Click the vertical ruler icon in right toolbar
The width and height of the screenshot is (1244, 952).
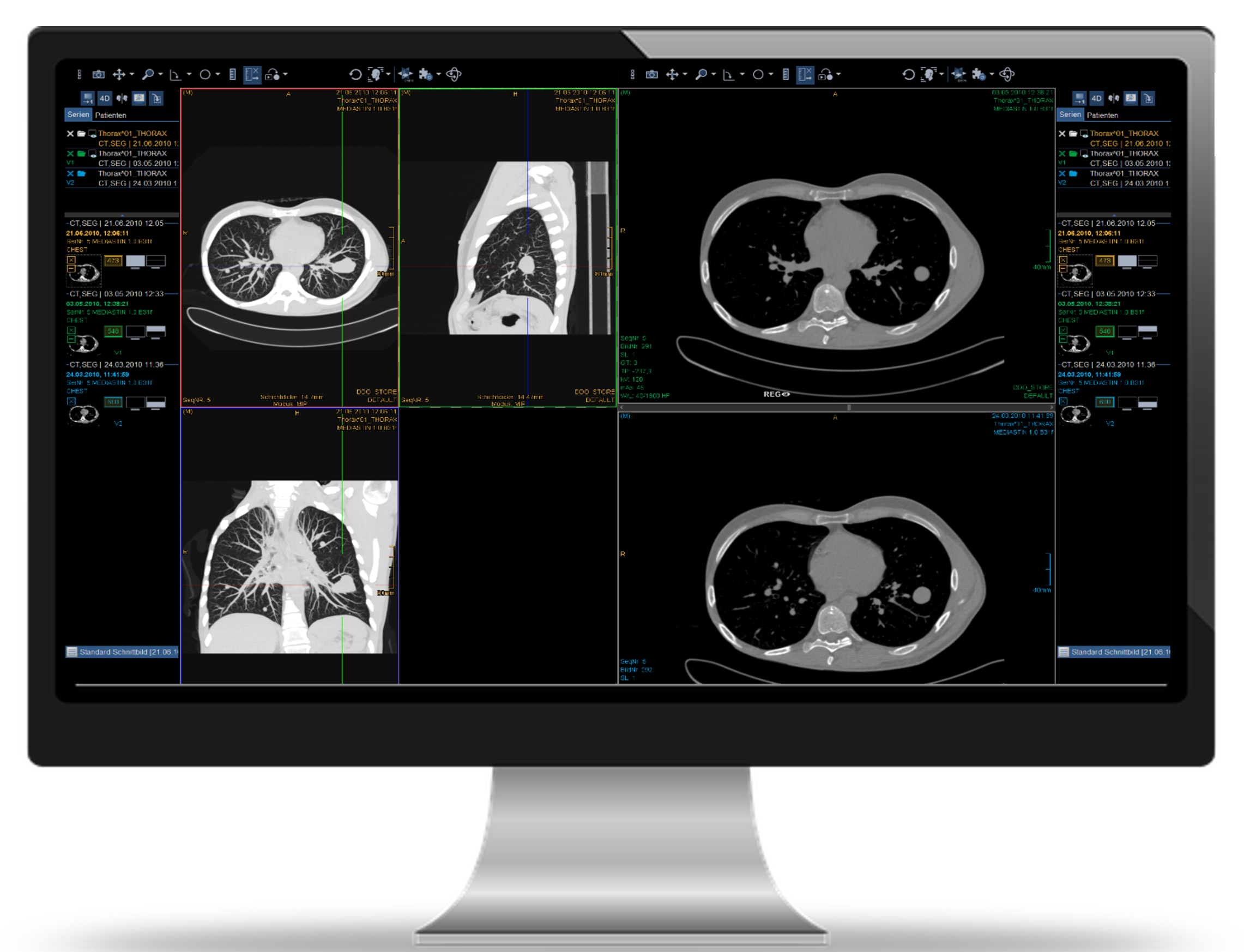click(786, 74)
